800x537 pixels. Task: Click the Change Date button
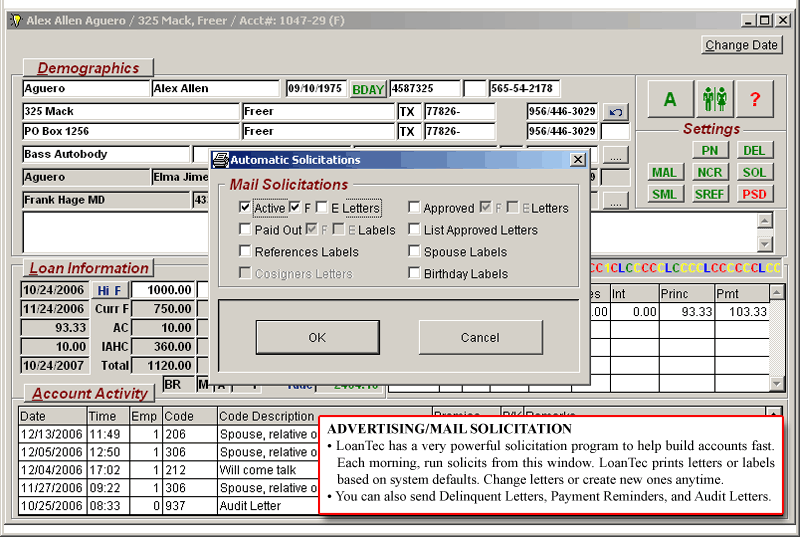[741, 45]
